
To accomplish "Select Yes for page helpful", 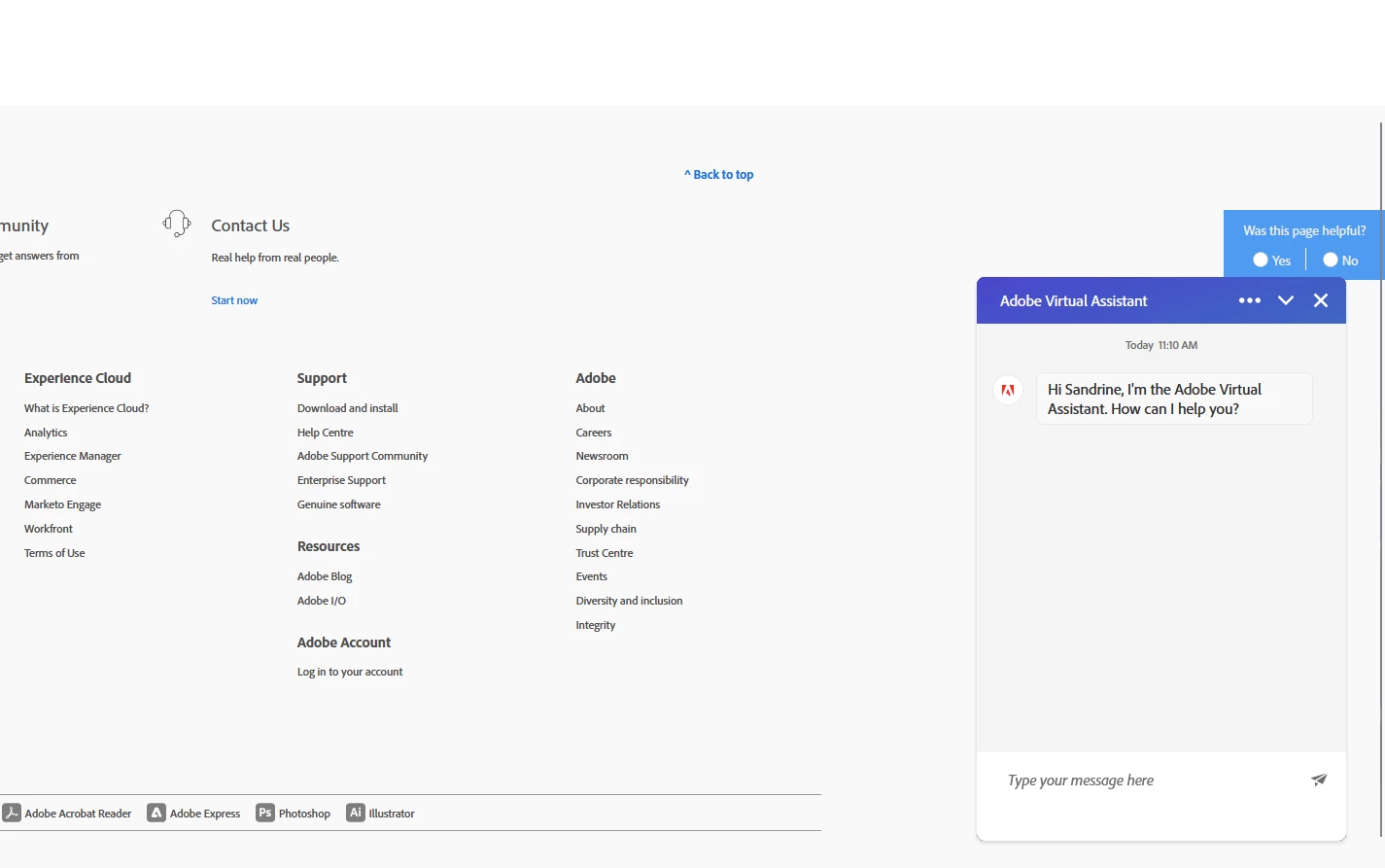I will [1261, 260].
